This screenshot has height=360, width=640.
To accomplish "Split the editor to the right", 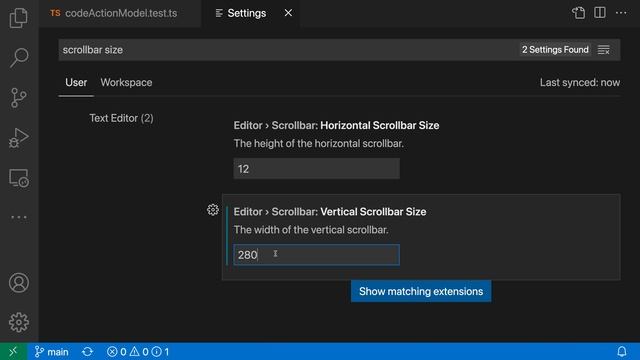I will point(600,13).
